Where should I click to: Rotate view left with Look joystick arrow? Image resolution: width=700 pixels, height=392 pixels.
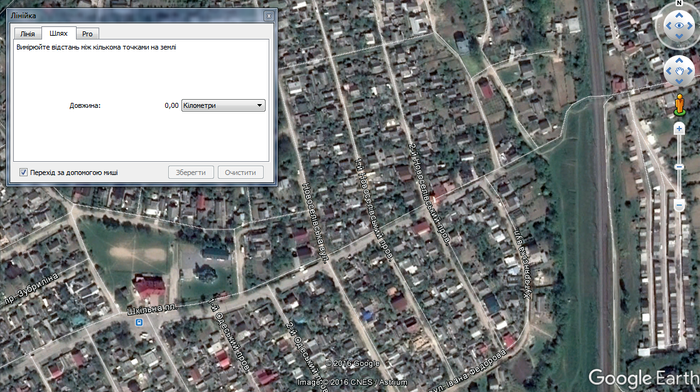coord(669,25)
